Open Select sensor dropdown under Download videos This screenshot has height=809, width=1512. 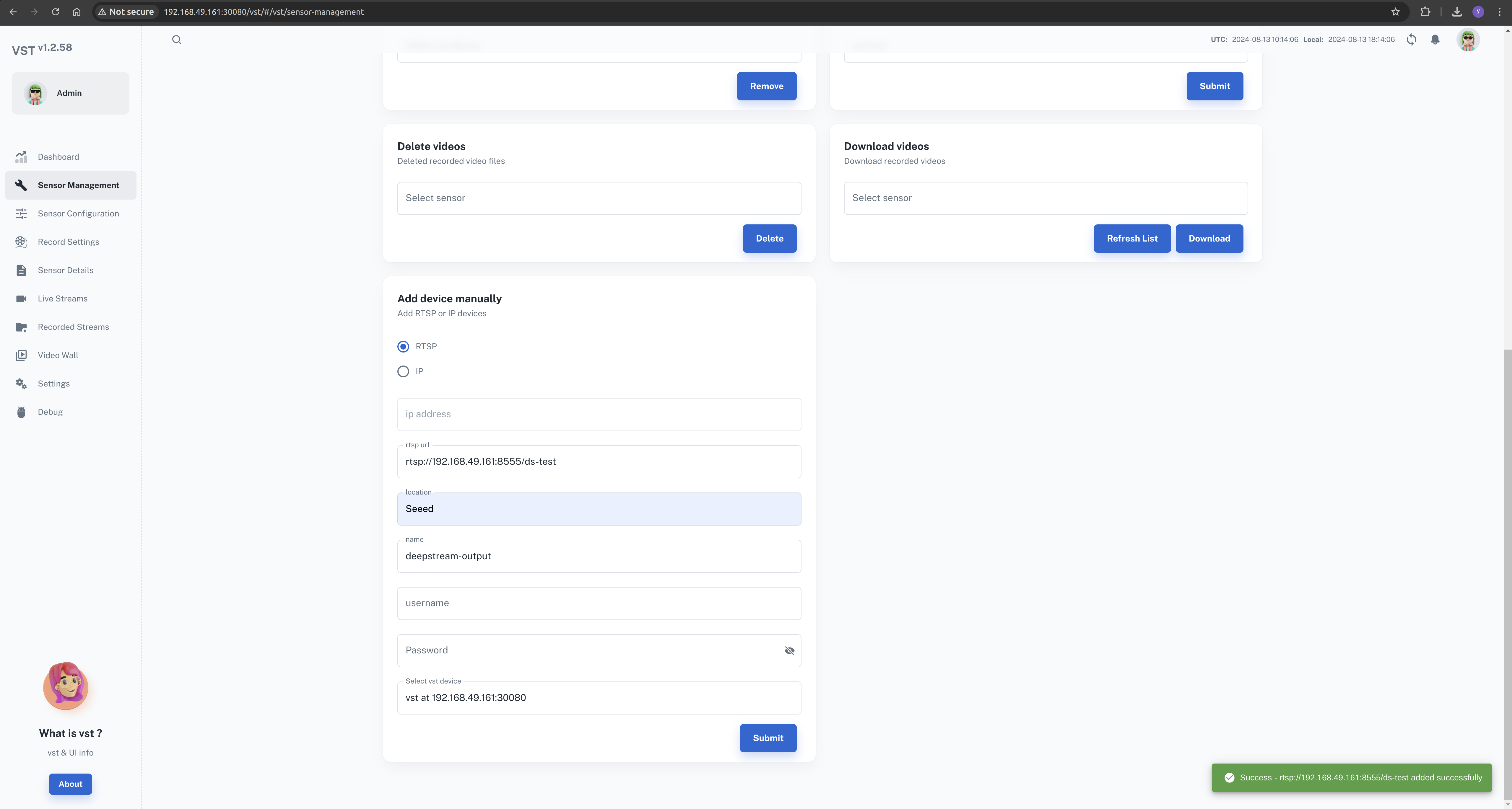(x=1046, y=198)
